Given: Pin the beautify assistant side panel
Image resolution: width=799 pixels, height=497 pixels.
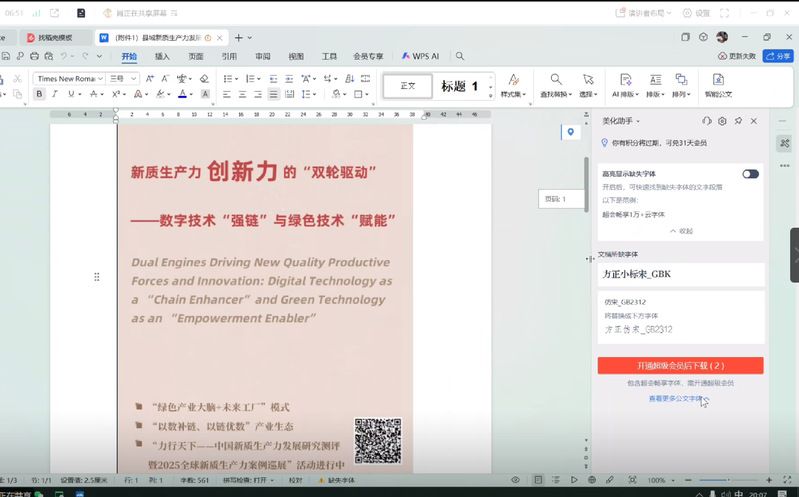Looking at the screenshot, I should (738, 121).
